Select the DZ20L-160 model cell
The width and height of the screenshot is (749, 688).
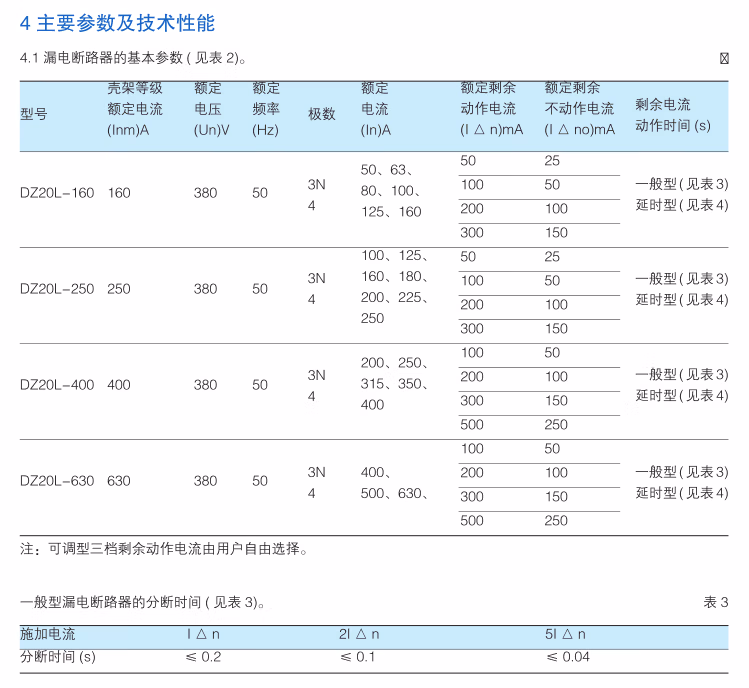click(57, 192)
